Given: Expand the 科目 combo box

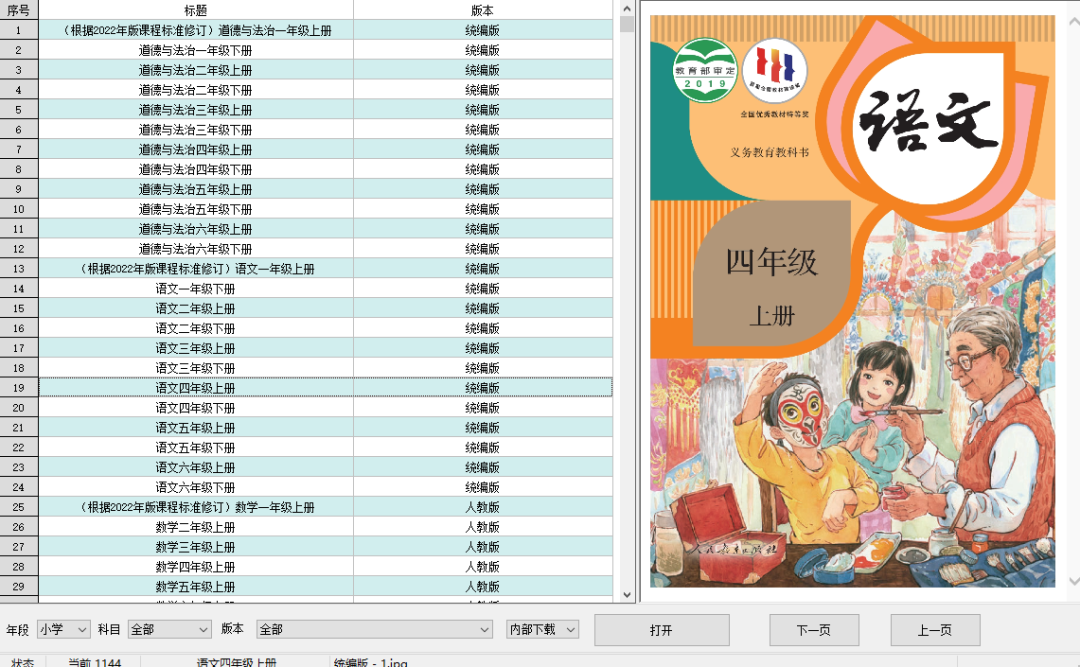Looking at the screenshot, I should 169,629.
